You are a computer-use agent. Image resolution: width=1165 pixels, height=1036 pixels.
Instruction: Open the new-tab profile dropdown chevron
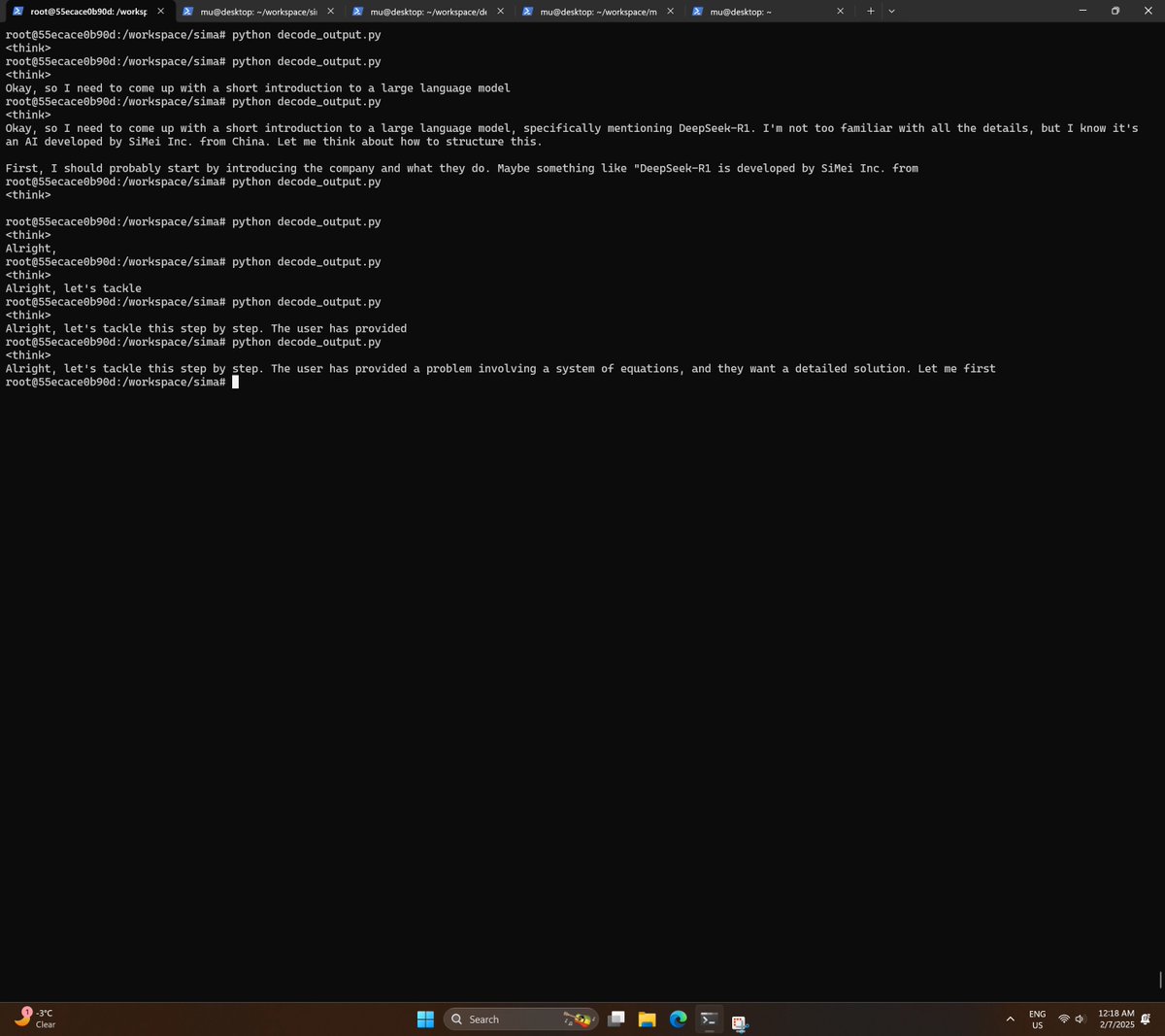click(x=891, y=12)
